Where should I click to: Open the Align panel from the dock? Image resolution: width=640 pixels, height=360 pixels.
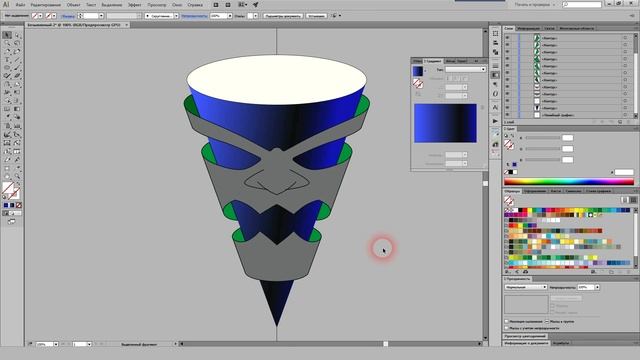coord(495,43)
